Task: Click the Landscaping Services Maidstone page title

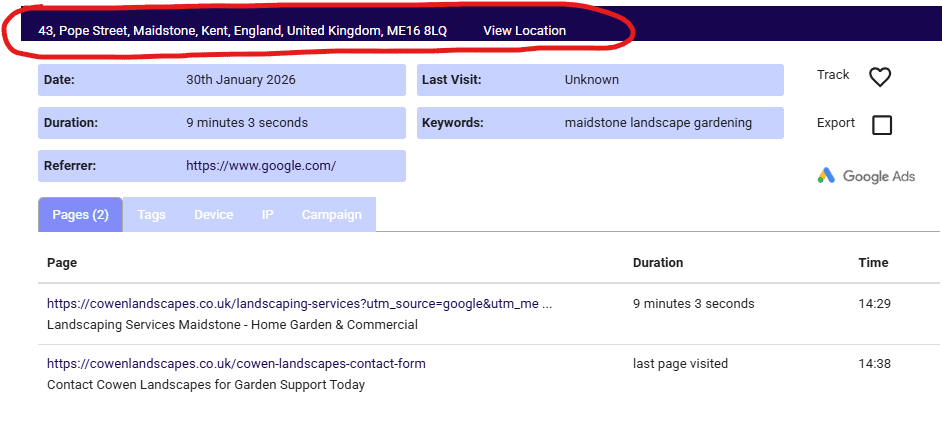Action: (x=232, y=325)
